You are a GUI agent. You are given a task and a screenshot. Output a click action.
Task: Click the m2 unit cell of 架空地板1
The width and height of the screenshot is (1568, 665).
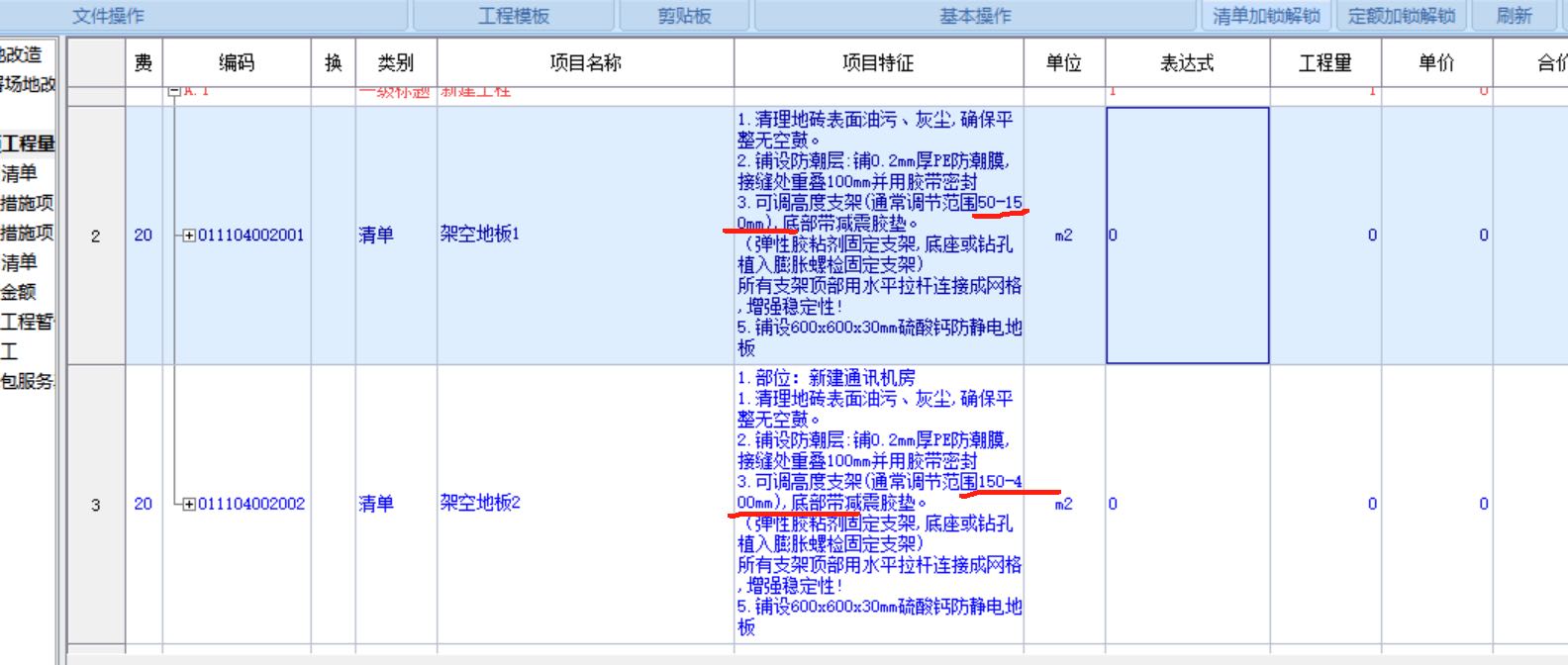(1064, 236)
